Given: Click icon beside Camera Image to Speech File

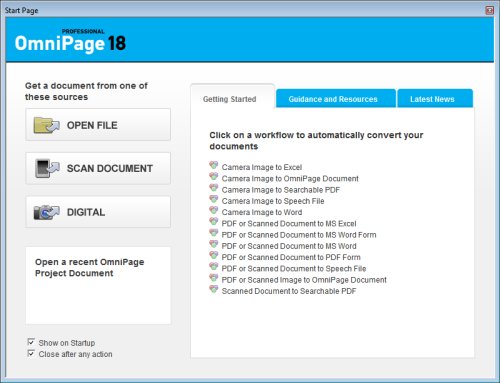Looking at the screenshot, I should click(213, 199).
